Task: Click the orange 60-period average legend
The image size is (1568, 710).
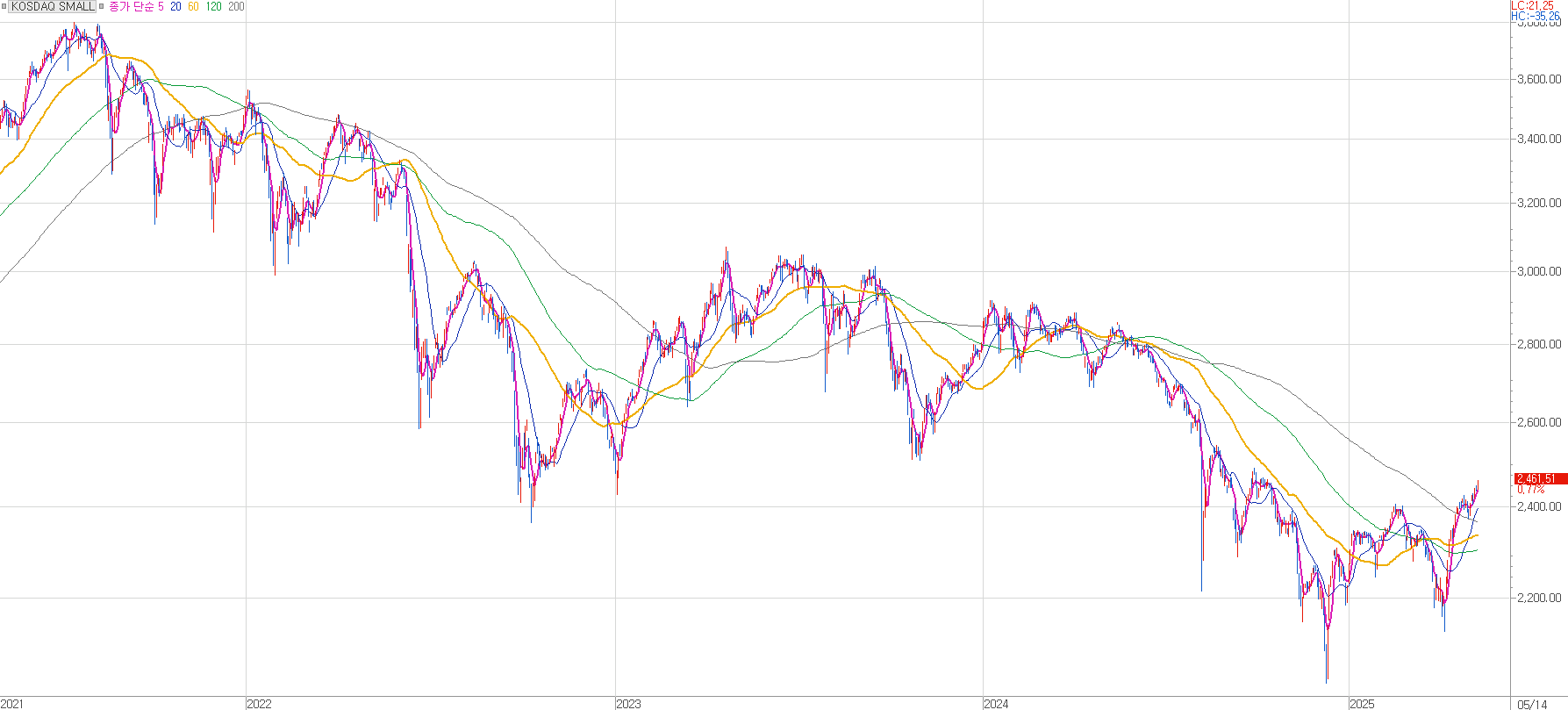Action: point(194,6)
